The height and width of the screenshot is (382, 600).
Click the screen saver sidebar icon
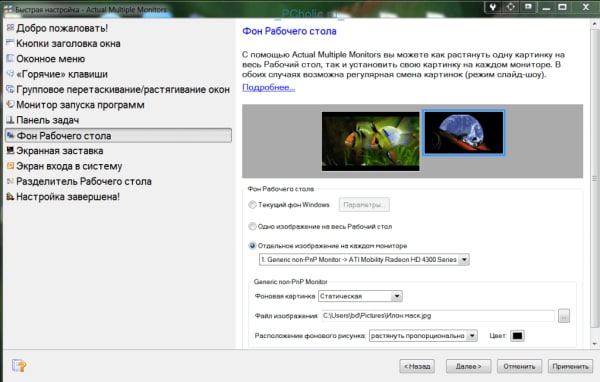(x=10, y=150)
